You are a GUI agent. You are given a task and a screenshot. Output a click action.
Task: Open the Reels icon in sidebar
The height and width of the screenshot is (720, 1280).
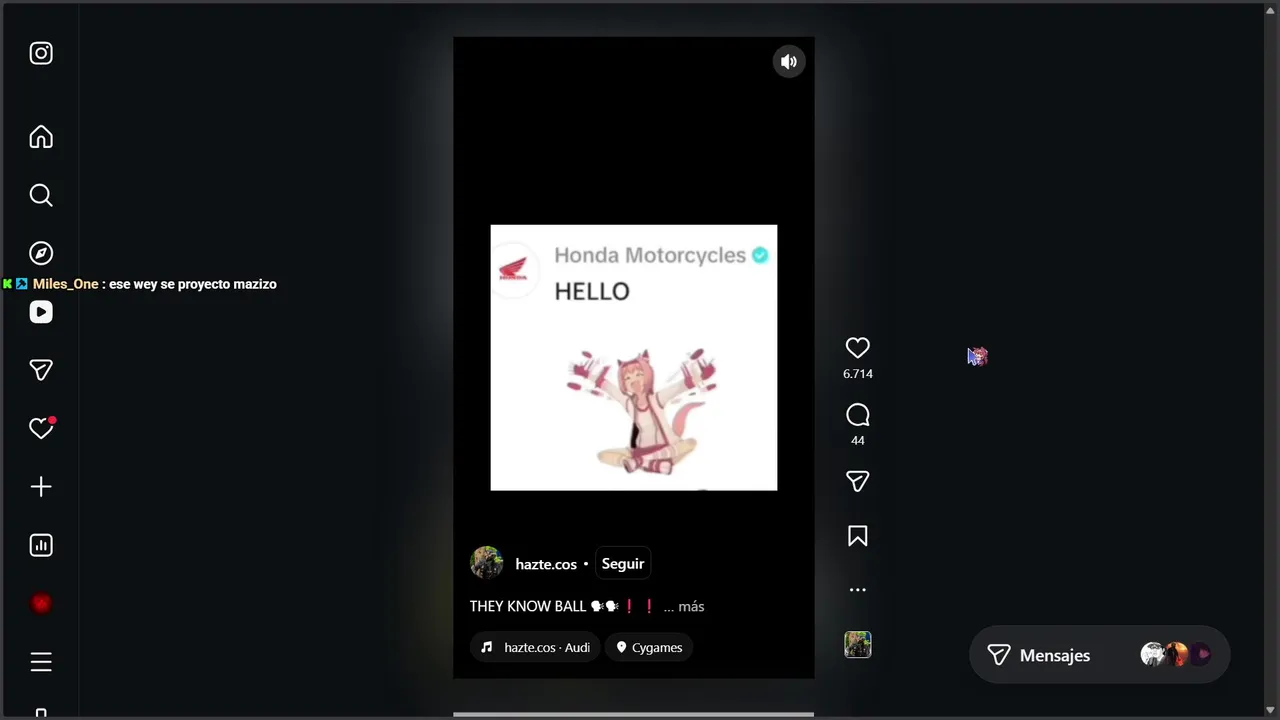coord(41,312)
